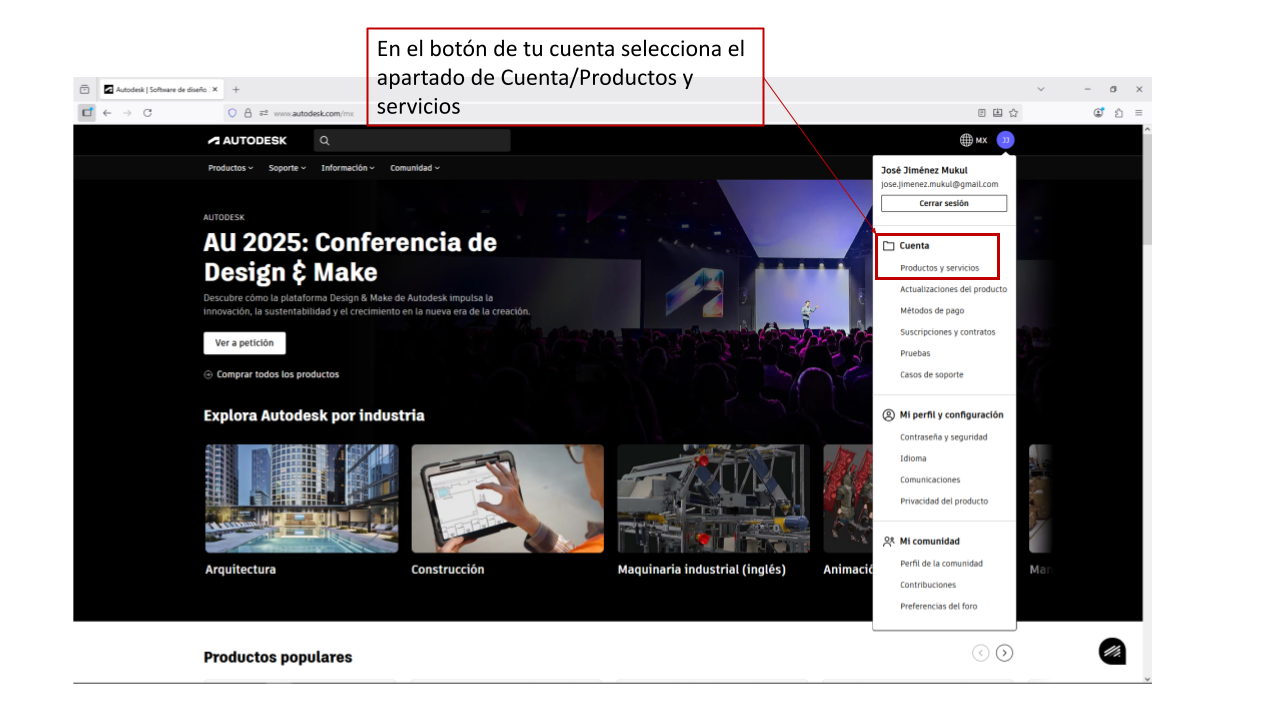This screenshot has height=720, width=1280.
Task: Open Comunicaciones settings
Action: click(x=930, y=480)
